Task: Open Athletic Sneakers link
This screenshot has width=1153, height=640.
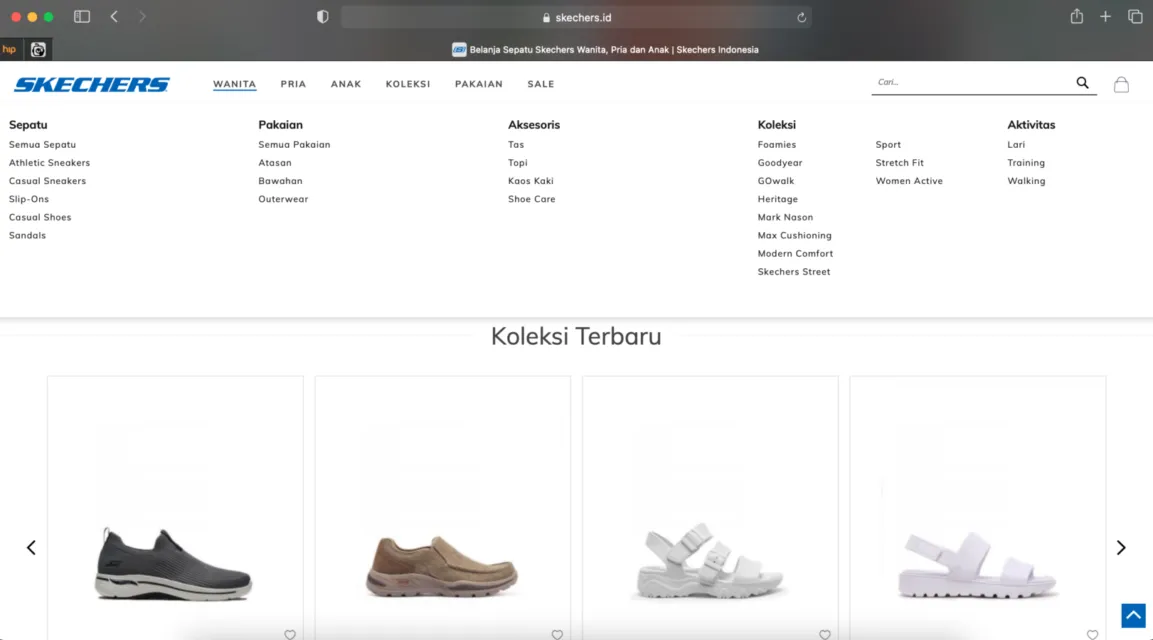Action: click(49, 163)
